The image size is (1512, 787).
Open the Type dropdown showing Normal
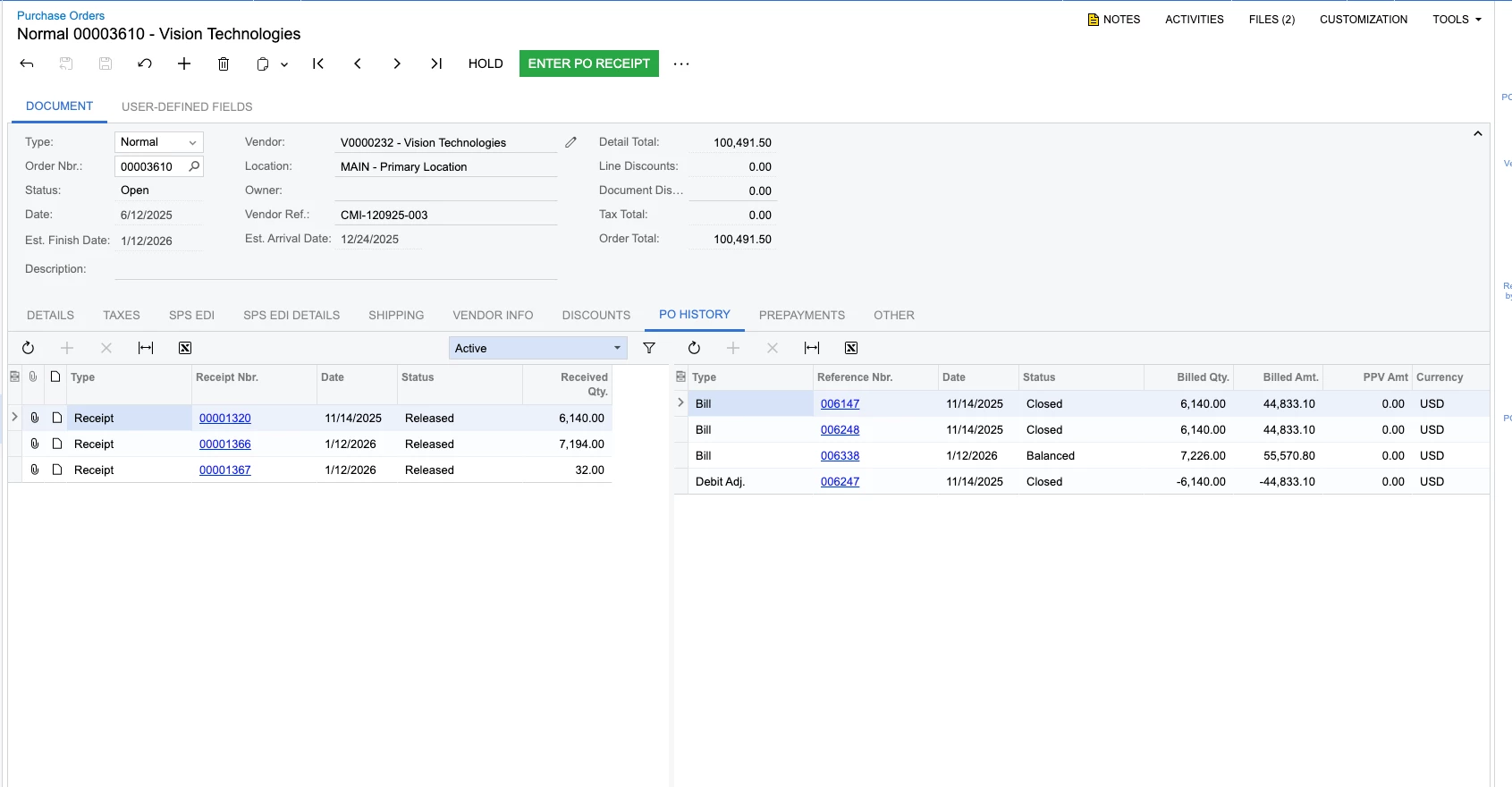pos(159,142)
